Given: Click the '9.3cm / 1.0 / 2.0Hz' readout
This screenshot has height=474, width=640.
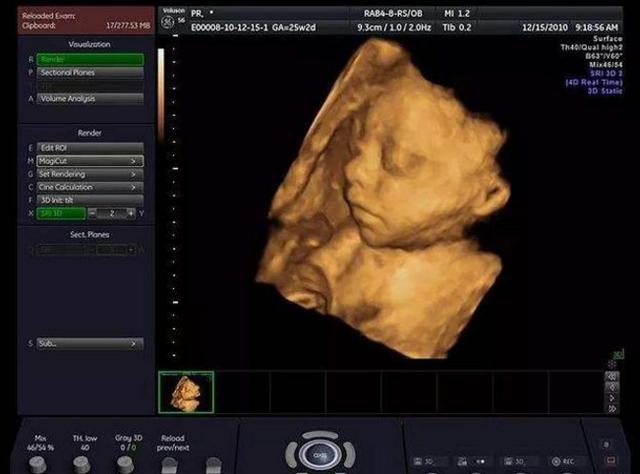Looking at the screenshot, I should [x=394, y=27].
